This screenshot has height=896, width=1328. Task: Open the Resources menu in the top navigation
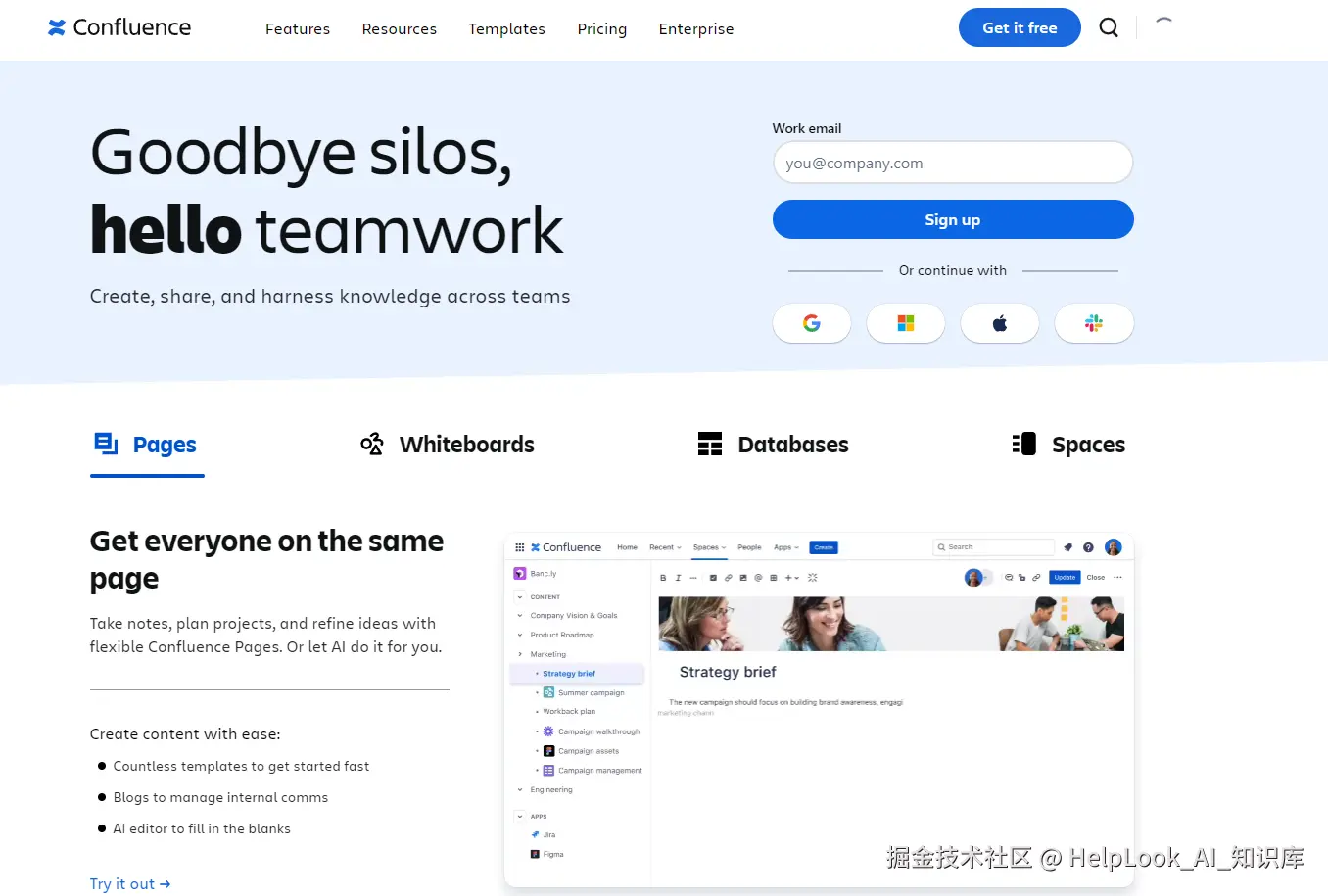[400, 28]
